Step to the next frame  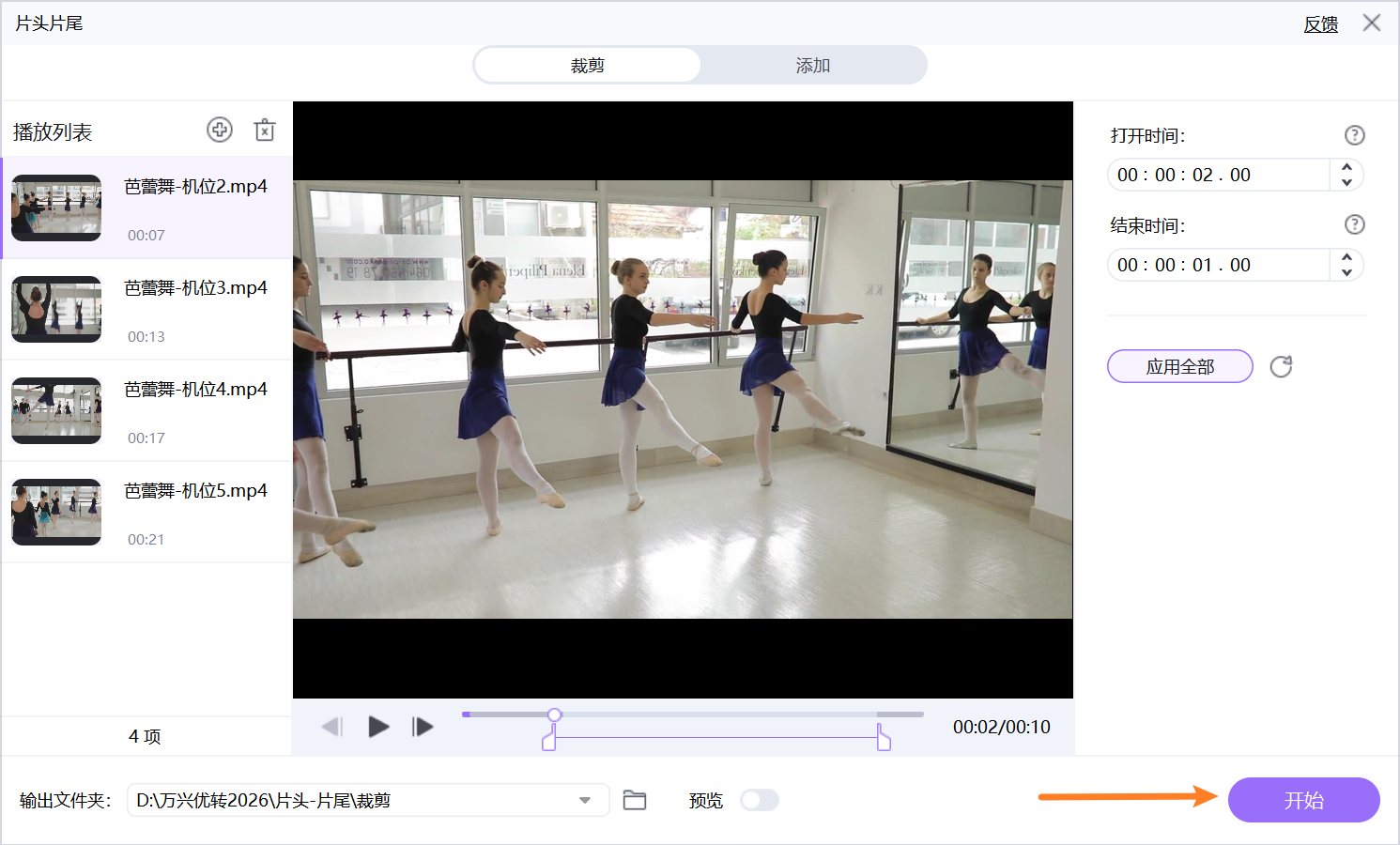pyautogui.click(x=423, y=727)
